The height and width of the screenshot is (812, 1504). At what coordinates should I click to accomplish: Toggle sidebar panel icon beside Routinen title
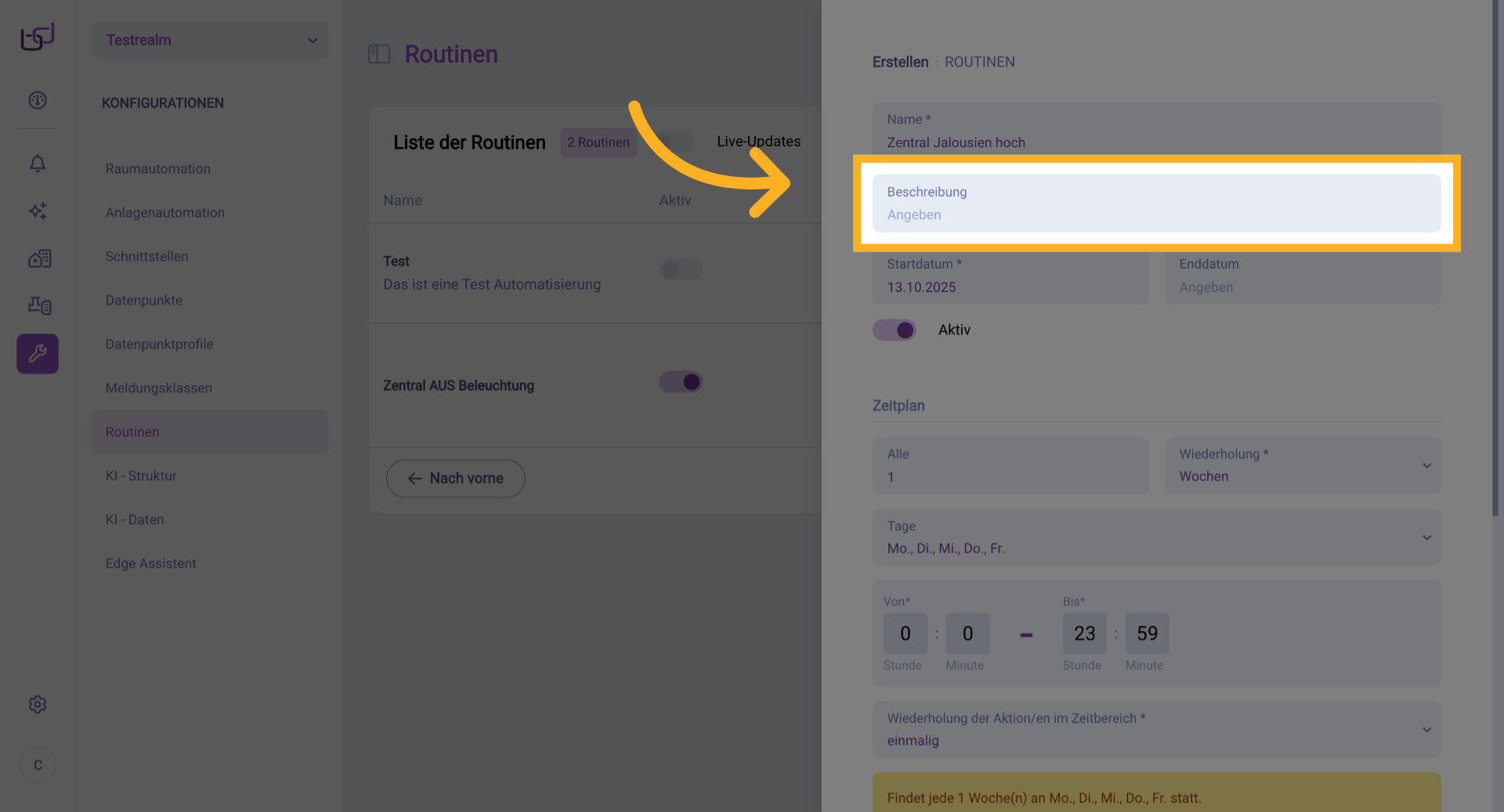[379, 54]
